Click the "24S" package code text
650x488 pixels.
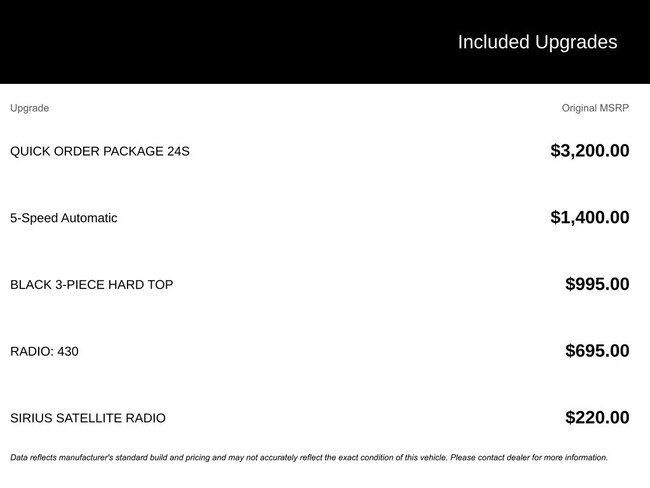[178, 152]
